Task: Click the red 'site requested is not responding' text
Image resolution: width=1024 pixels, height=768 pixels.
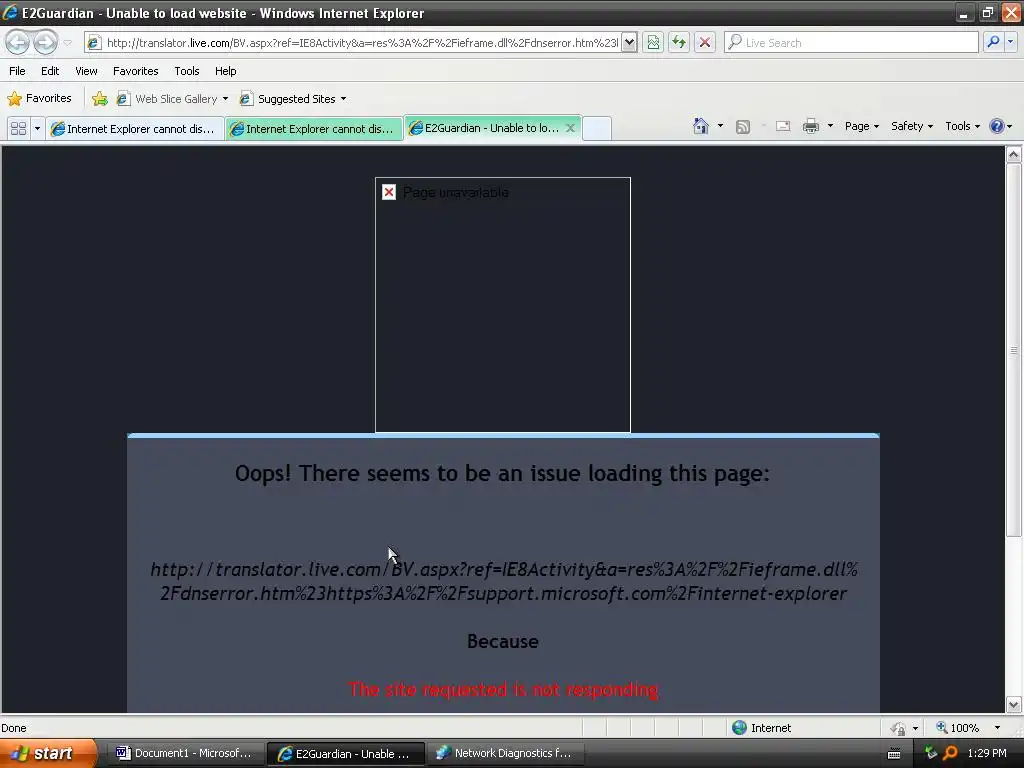Action: 504,690
